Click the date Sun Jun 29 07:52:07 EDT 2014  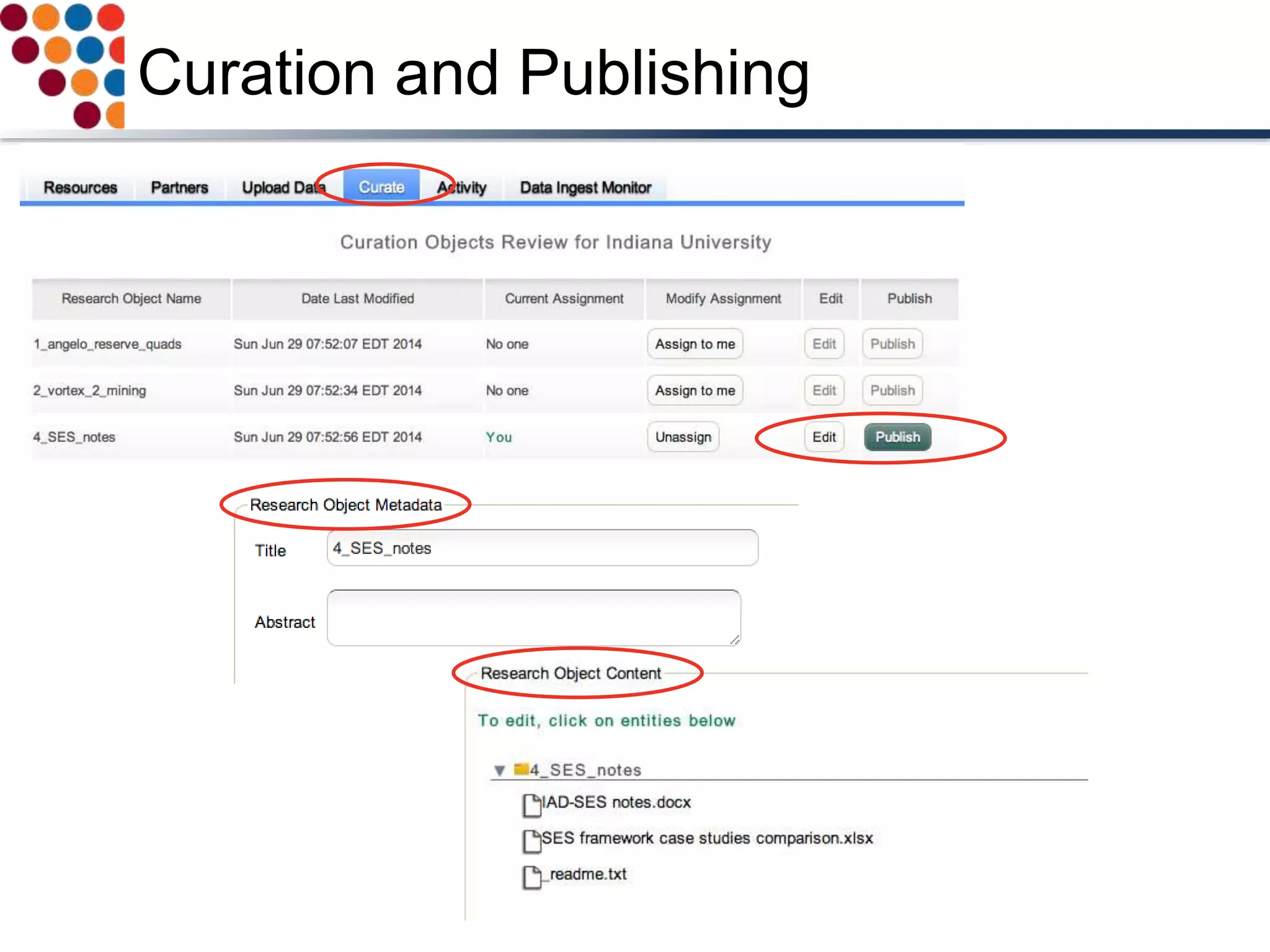pos(327,344)
